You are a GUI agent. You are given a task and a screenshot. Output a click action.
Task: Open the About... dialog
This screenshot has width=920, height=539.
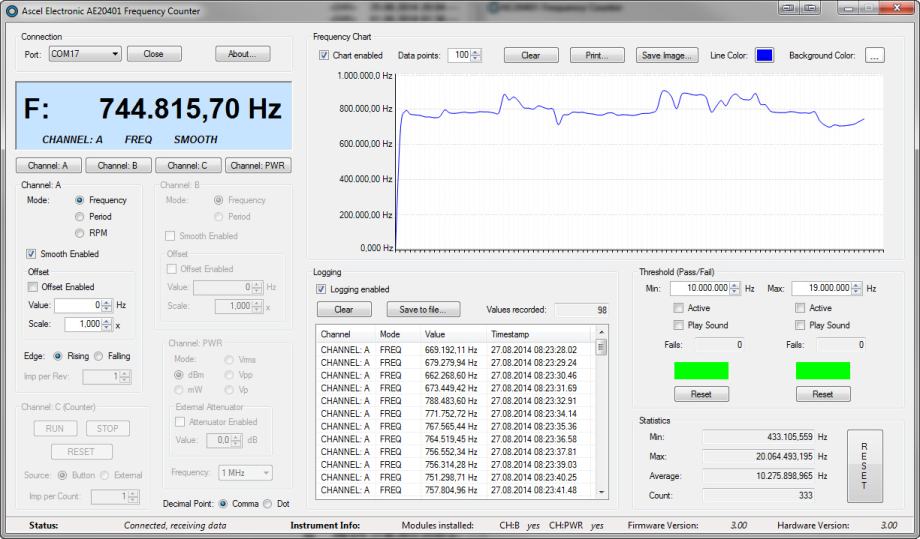click(242, 54)
